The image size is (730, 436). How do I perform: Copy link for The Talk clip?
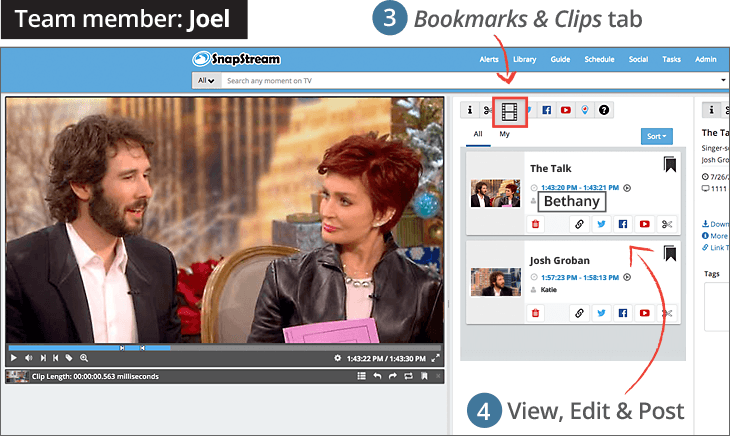click(578, 225)
